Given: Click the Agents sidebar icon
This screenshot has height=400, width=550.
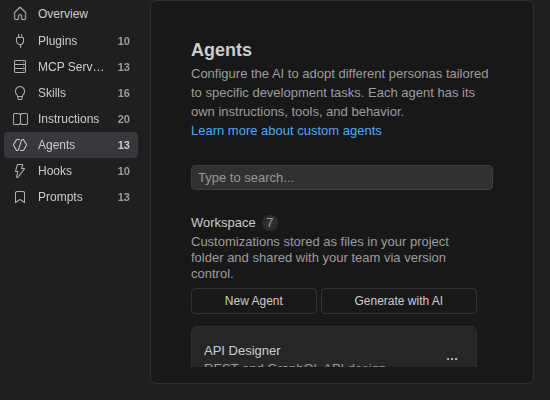Looking at the screenshot, I should tap(20, 145).
